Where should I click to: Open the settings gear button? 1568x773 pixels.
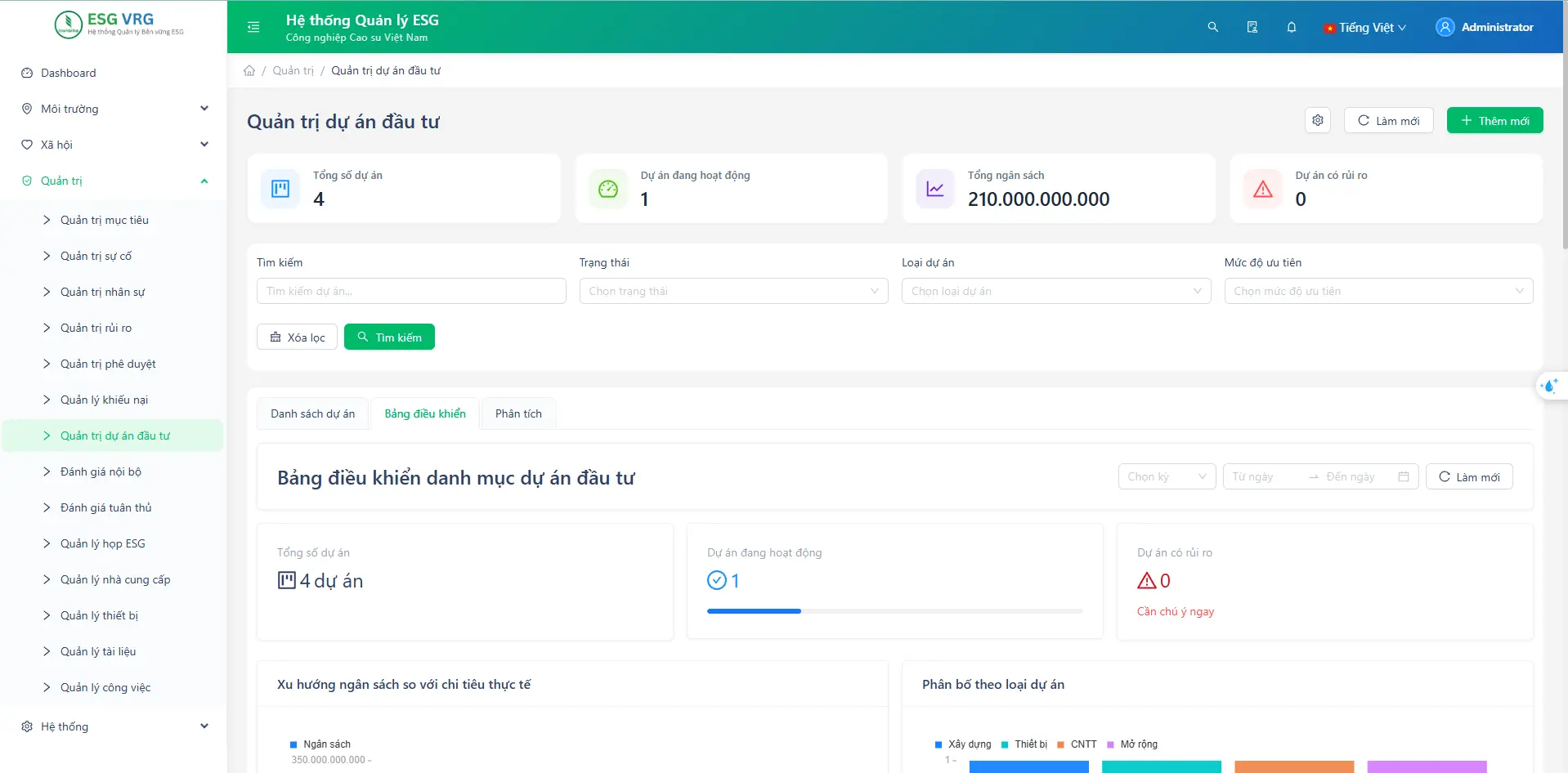pyautogui.click(x=1318, y=120)
